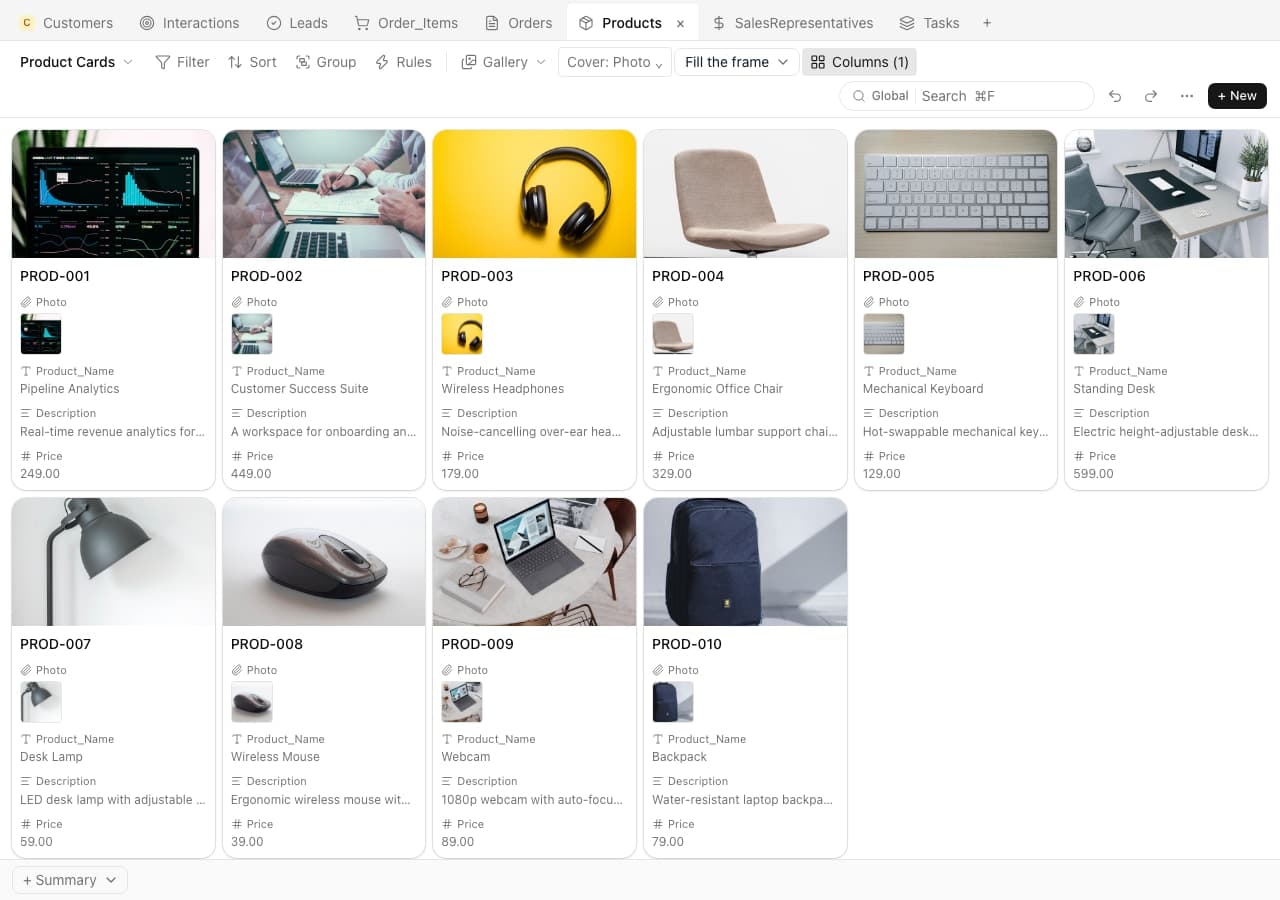
Task: Open the Cover: Photo dropdown
Action: (x=615, y=62)
